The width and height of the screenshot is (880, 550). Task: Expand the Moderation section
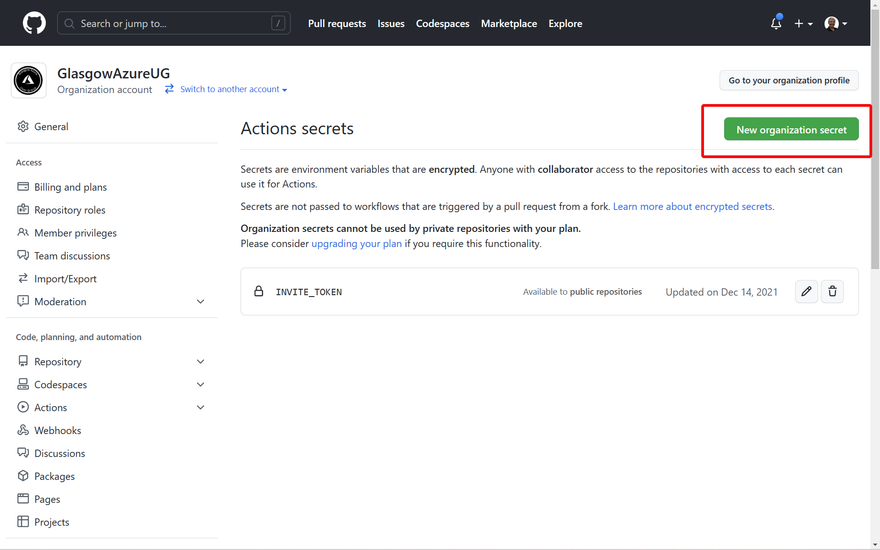tap(200, 302)
